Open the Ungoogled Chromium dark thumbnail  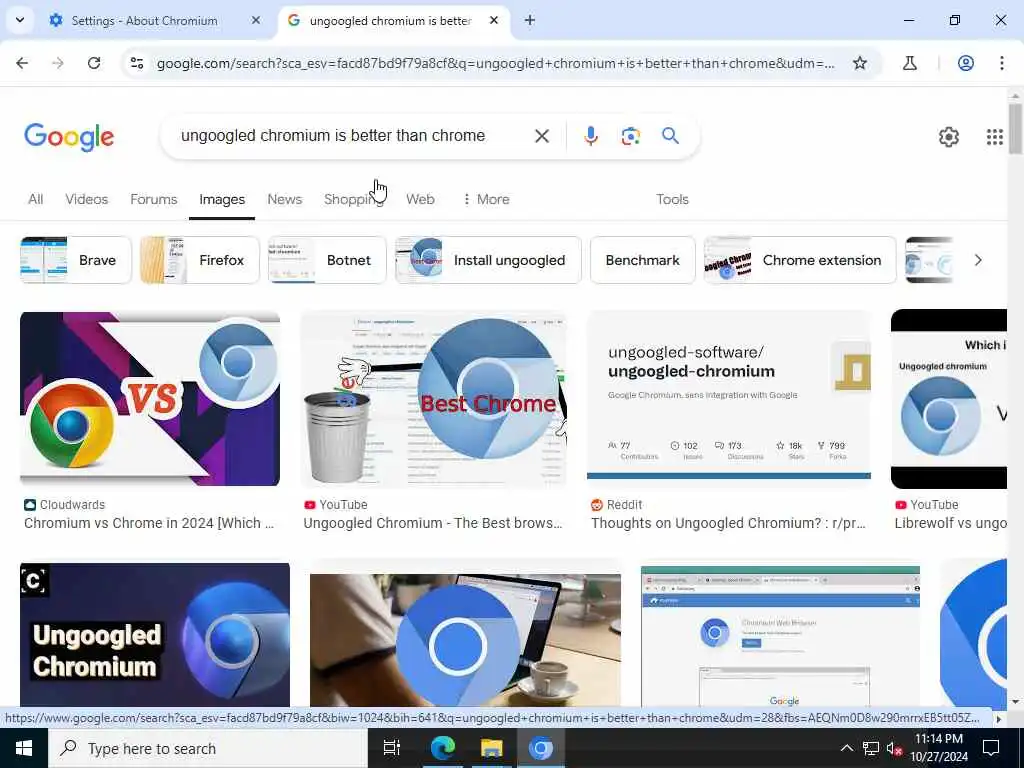pyautogui.click(x=155, y=635)
